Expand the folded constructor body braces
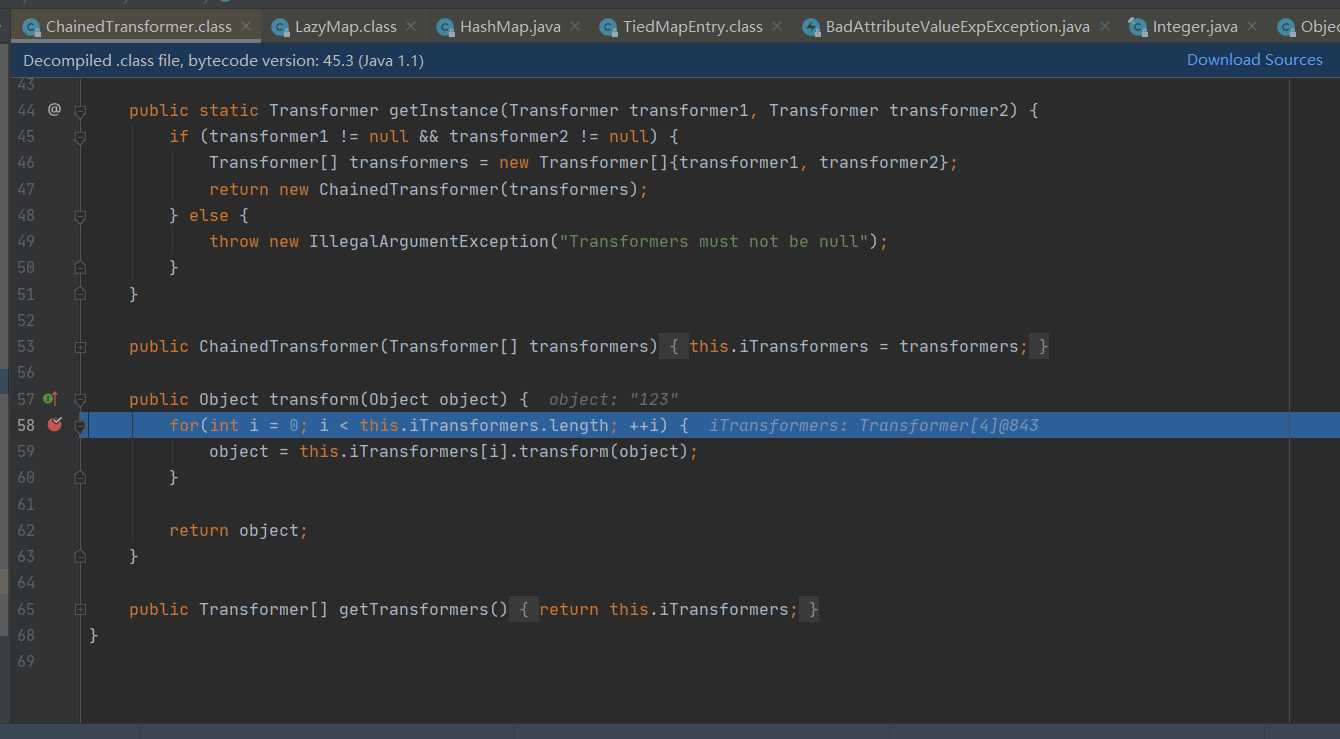1340x739 pixels. pos(674,347)
